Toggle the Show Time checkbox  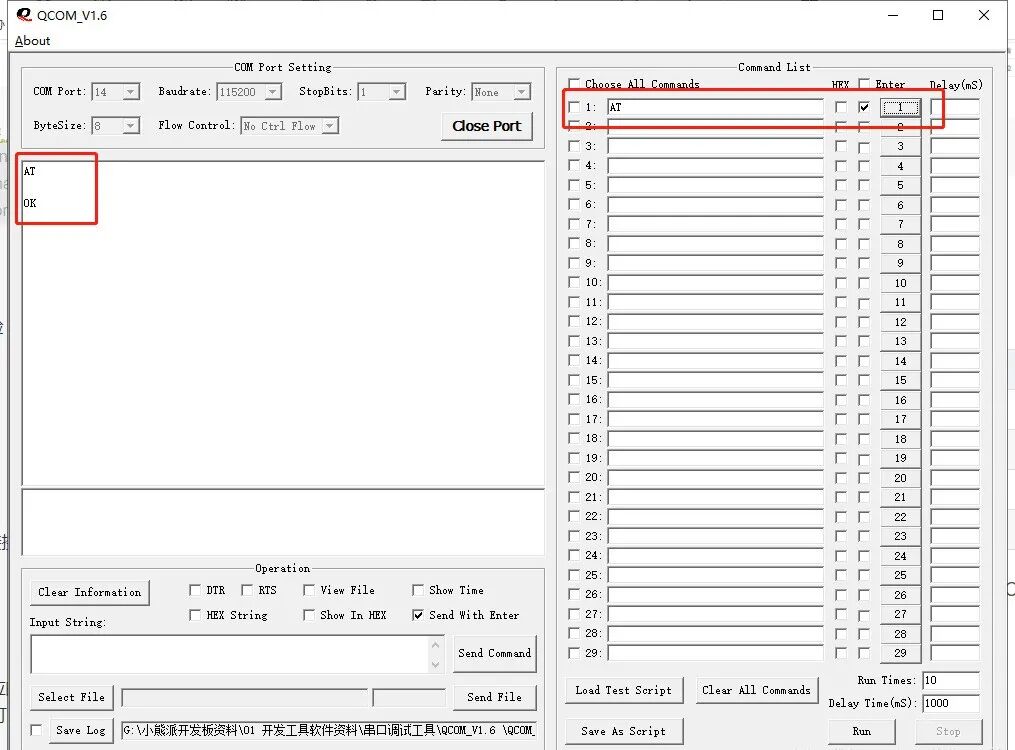pyautogui.click(x=418, y=590)
